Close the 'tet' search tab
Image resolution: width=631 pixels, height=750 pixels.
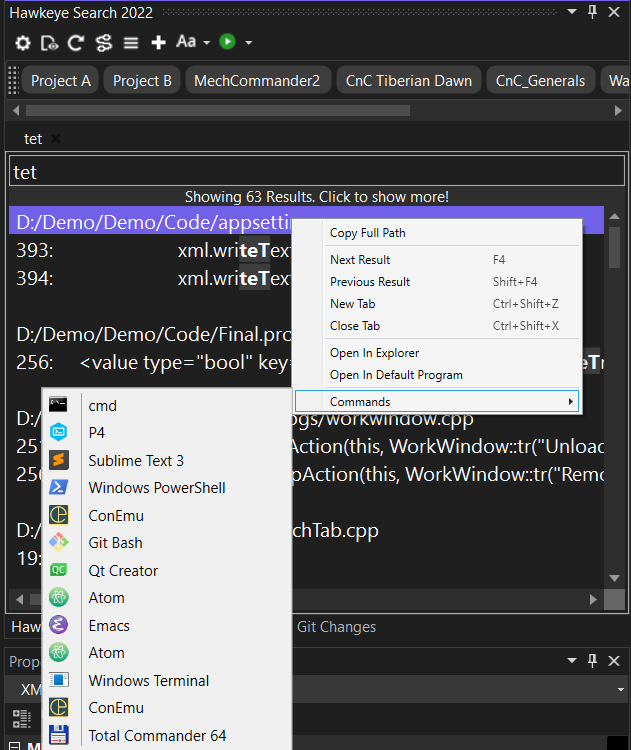tap(55, 139)
